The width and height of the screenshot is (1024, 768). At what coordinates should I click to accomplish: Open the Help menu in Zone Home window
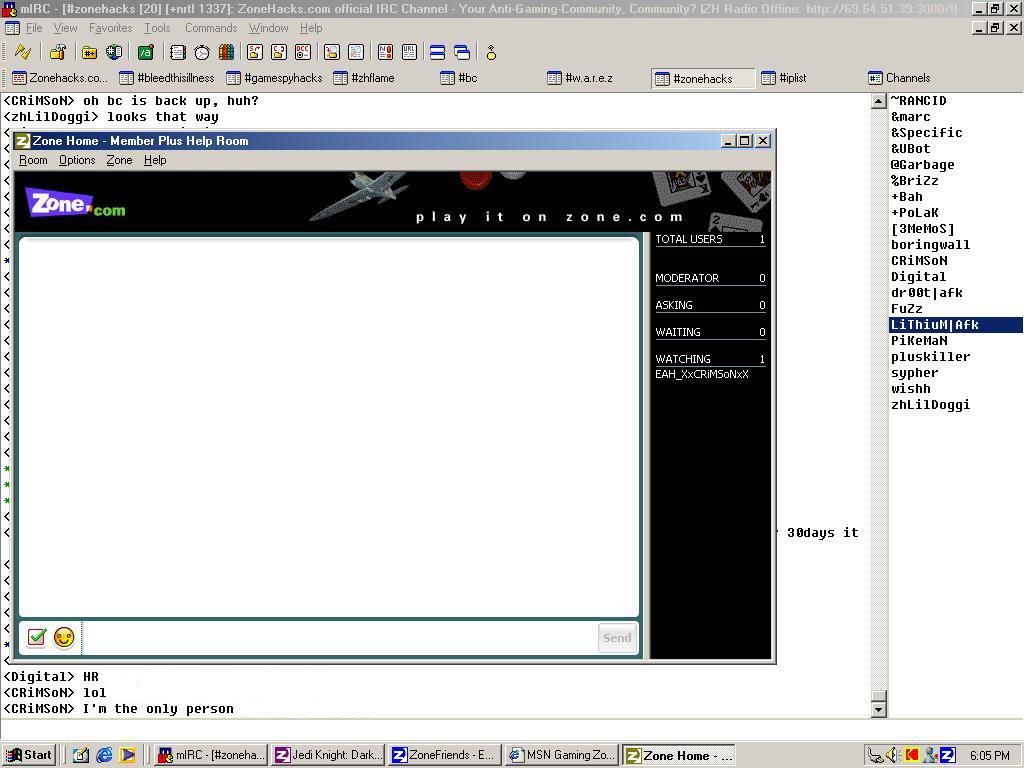[155, 160]
